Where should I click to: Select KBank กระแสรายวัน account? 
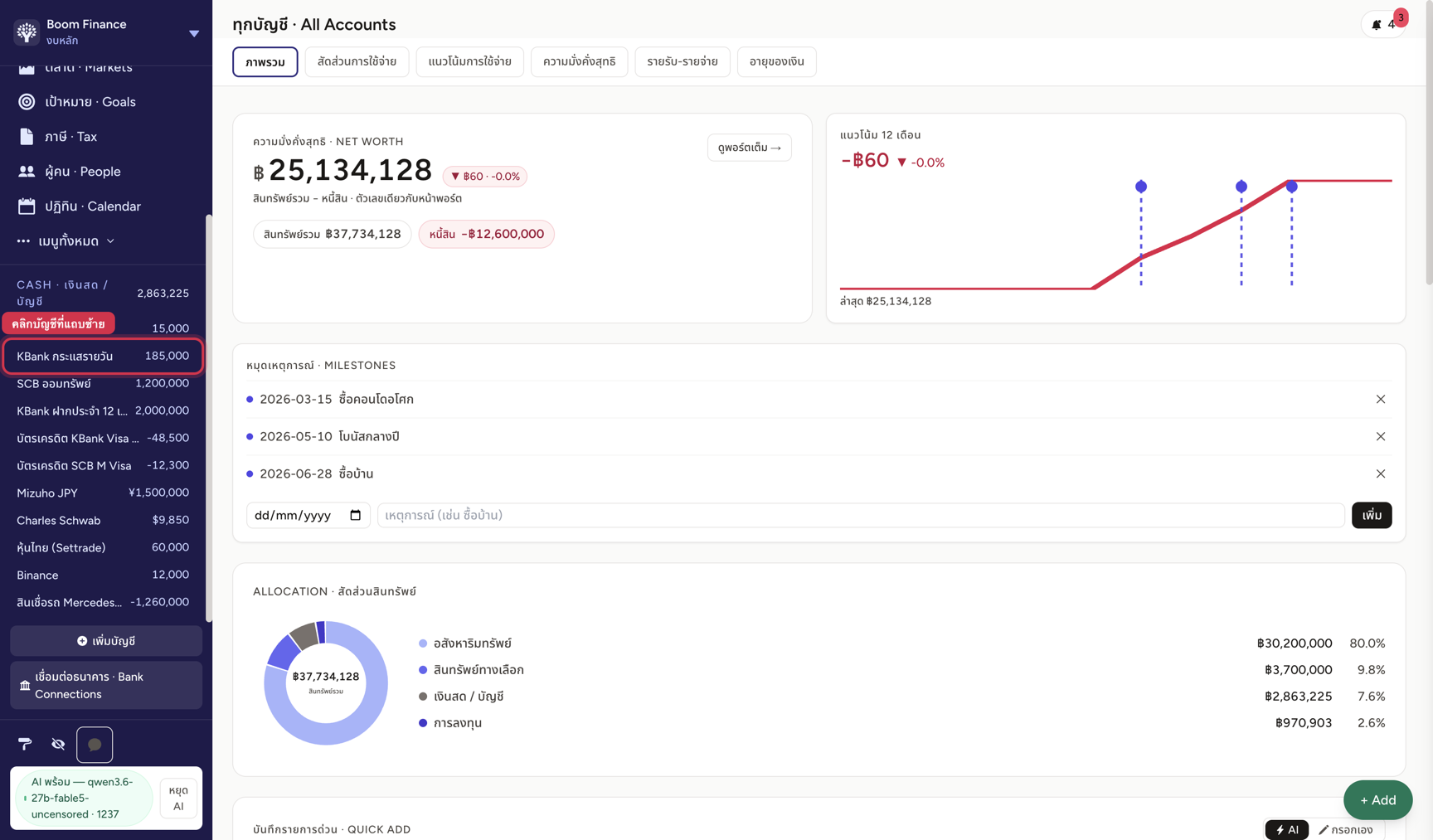103,356
